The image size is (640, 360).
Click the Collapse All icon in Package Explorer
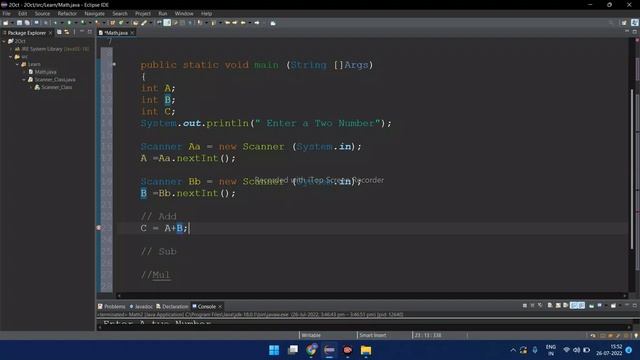(x=59, y=32)
